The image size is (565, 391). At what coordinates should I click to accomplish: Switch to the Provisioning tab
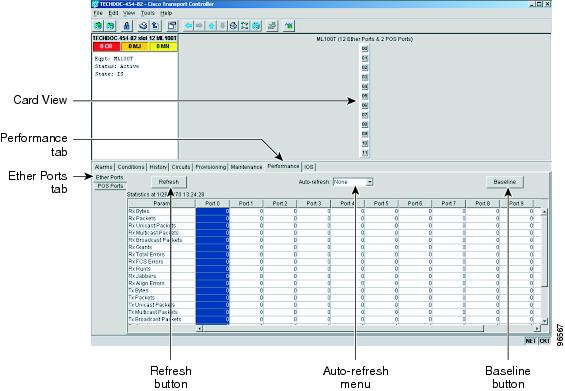[x=211, y=167]
